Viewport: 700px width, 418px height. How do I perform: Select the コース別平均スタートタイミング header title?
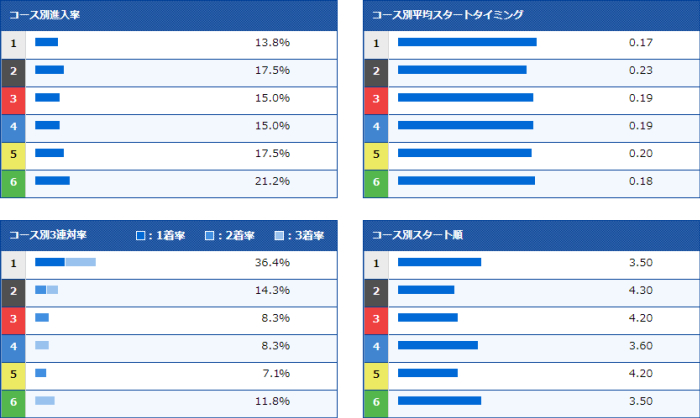[x=446, y=15]
